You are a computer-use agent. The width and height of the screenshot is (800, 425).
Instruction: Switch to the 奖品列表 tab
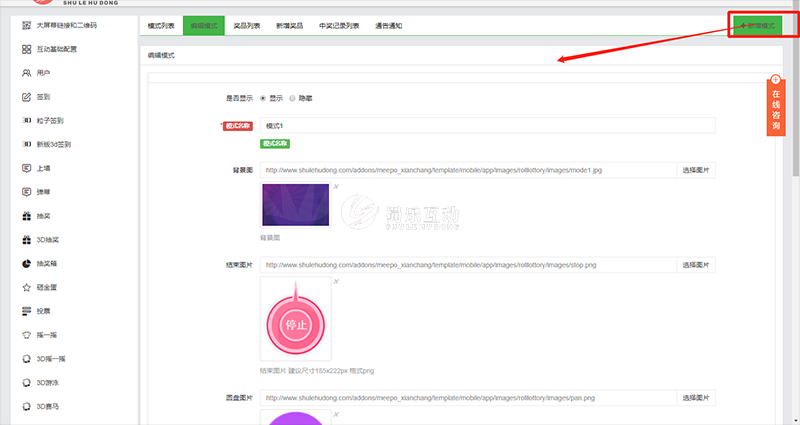click(x=247, y=26)
